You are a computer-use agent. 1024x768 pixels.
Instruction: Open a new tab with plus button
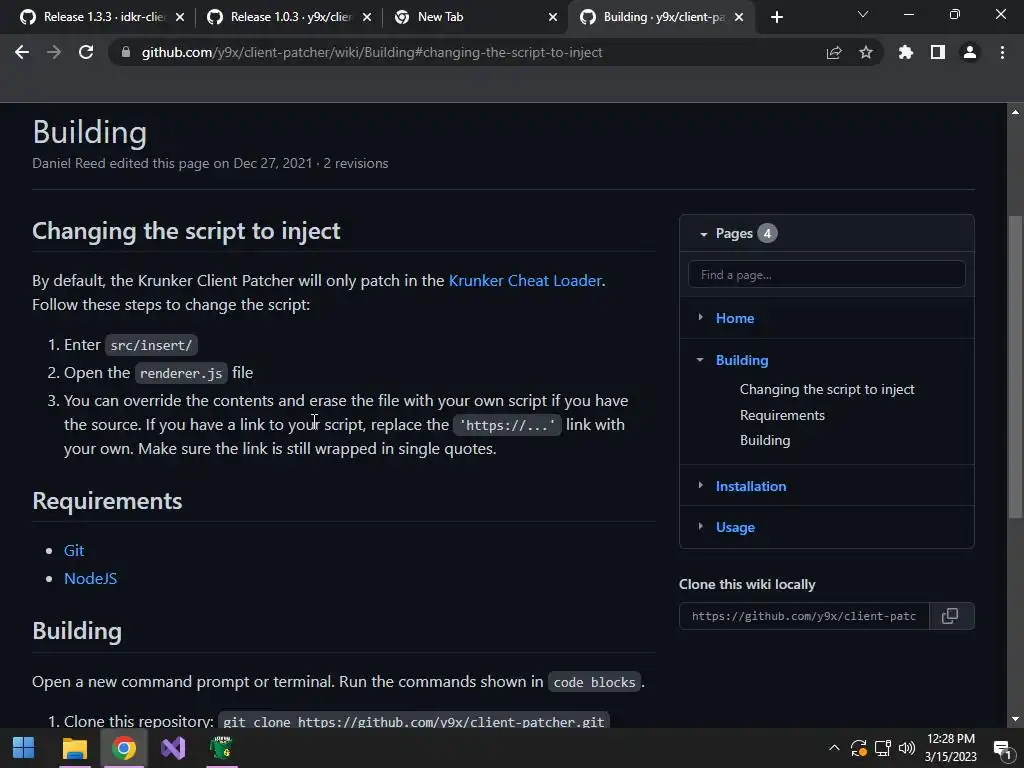coord(776,17)
